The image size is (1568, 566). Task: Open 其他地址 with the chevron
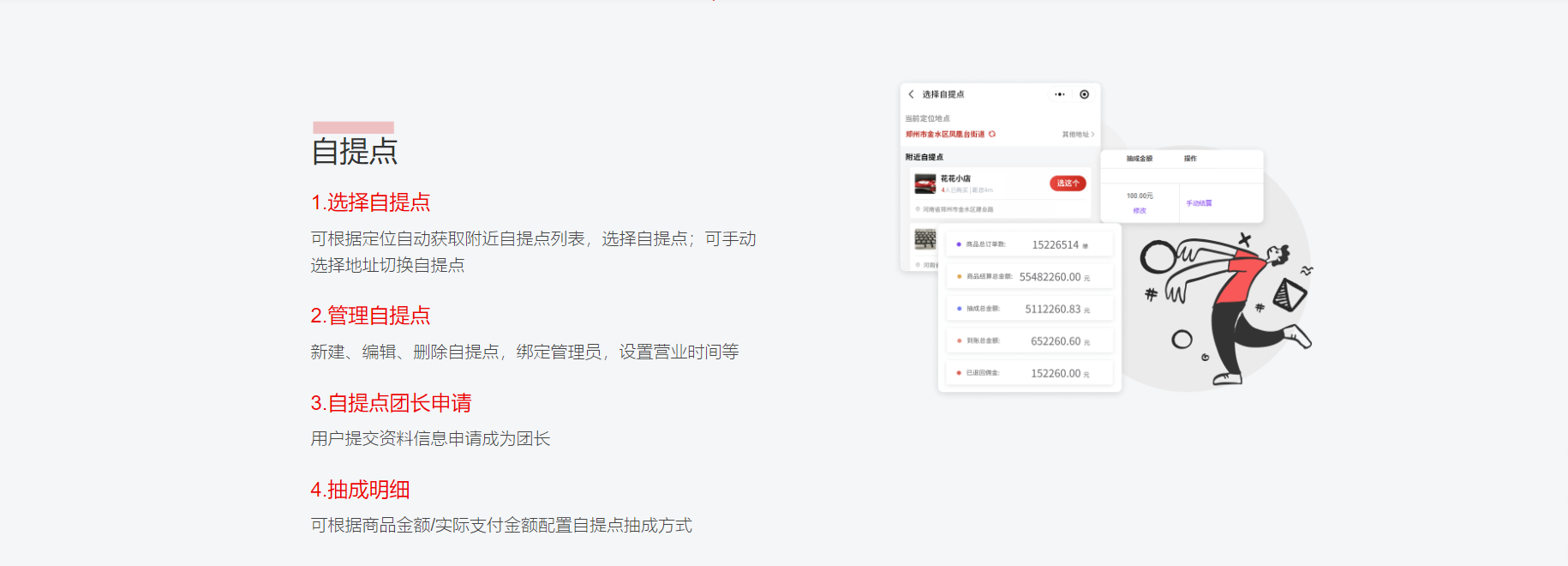(x=1078, y=135)
